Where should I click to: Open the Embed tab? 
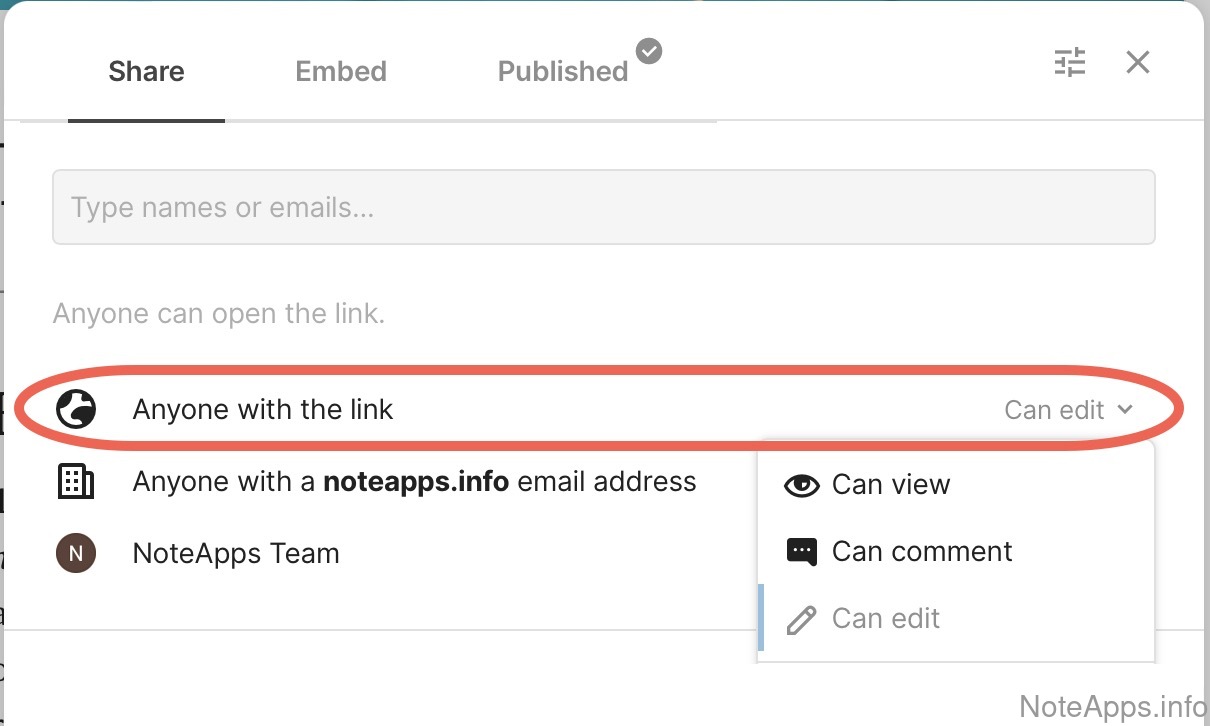pyautogui.click(x=341, y=72)
